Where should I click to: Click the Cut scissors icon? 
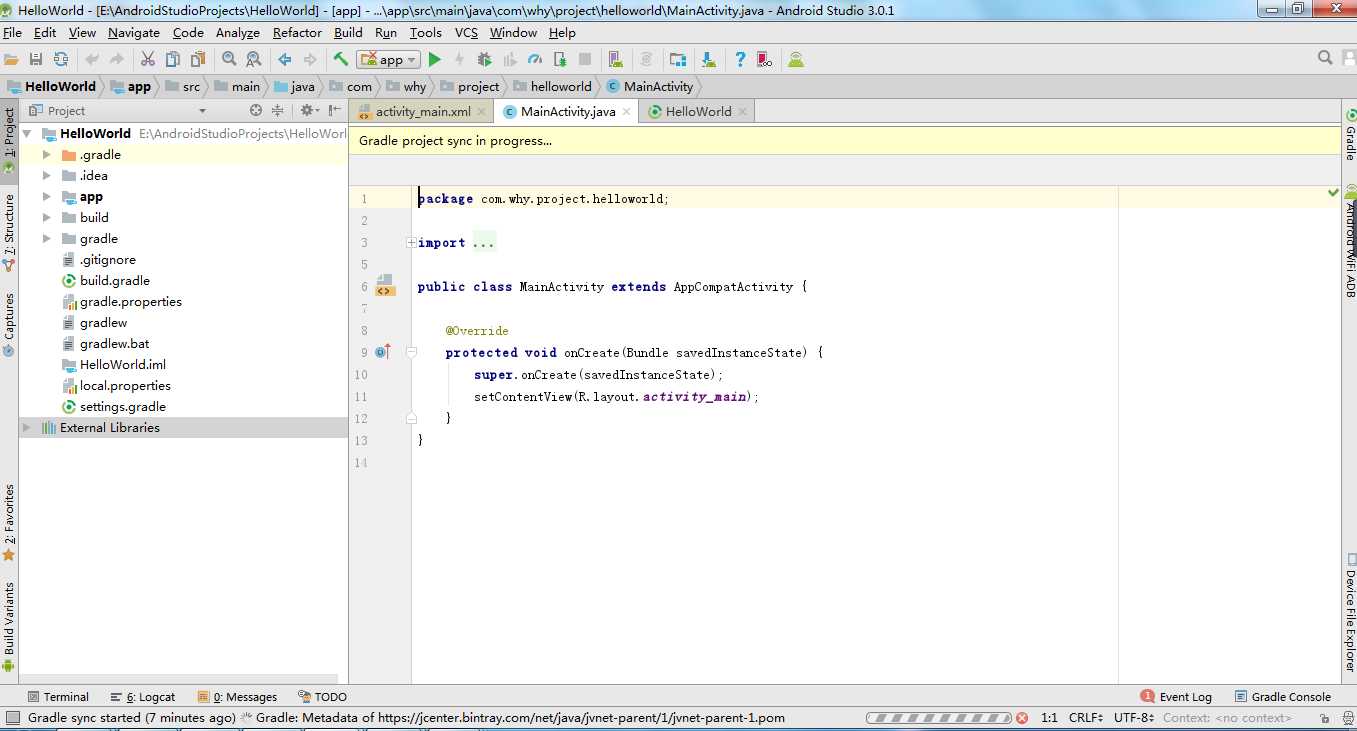[x=148, y=60]
